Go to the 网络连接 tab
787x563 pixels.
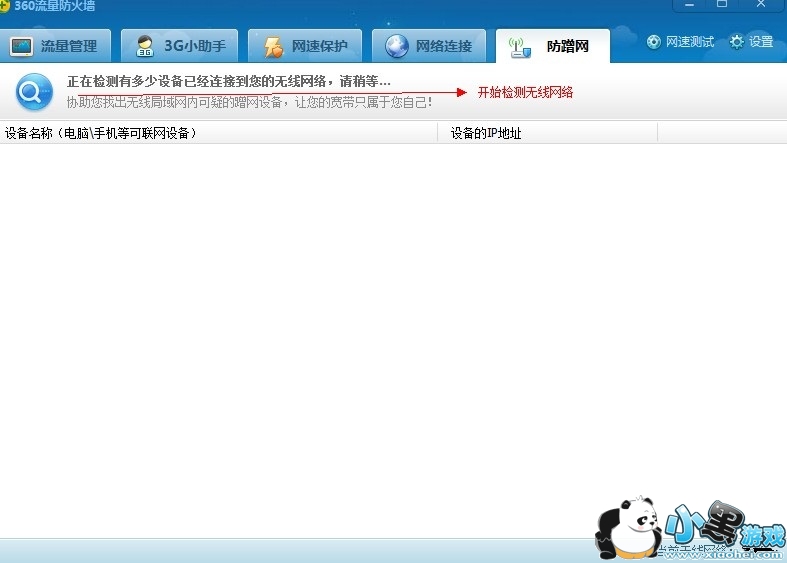(429, 46)
